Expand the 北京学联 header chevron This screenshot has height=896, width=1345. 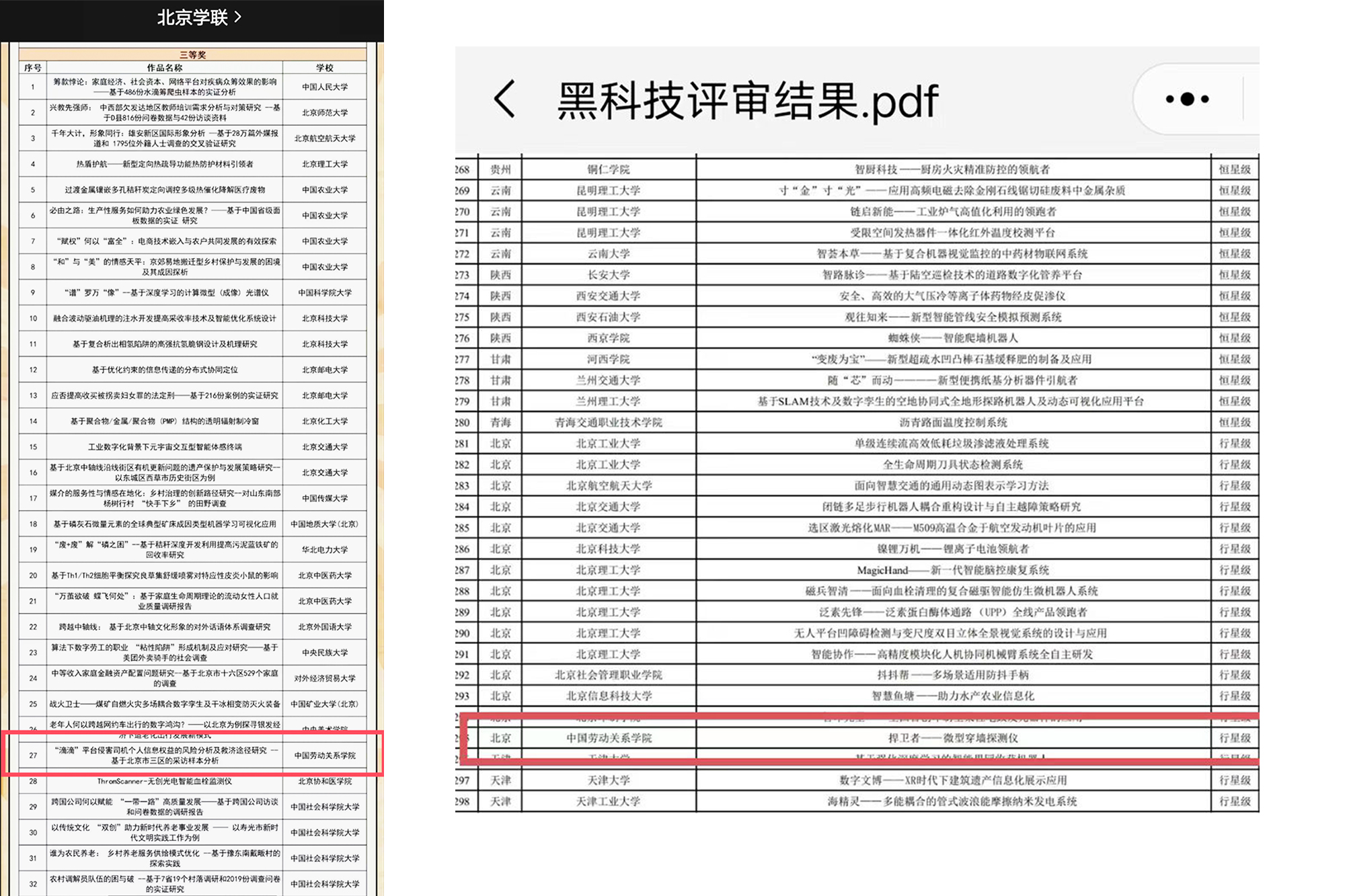[x=238, y=17]
